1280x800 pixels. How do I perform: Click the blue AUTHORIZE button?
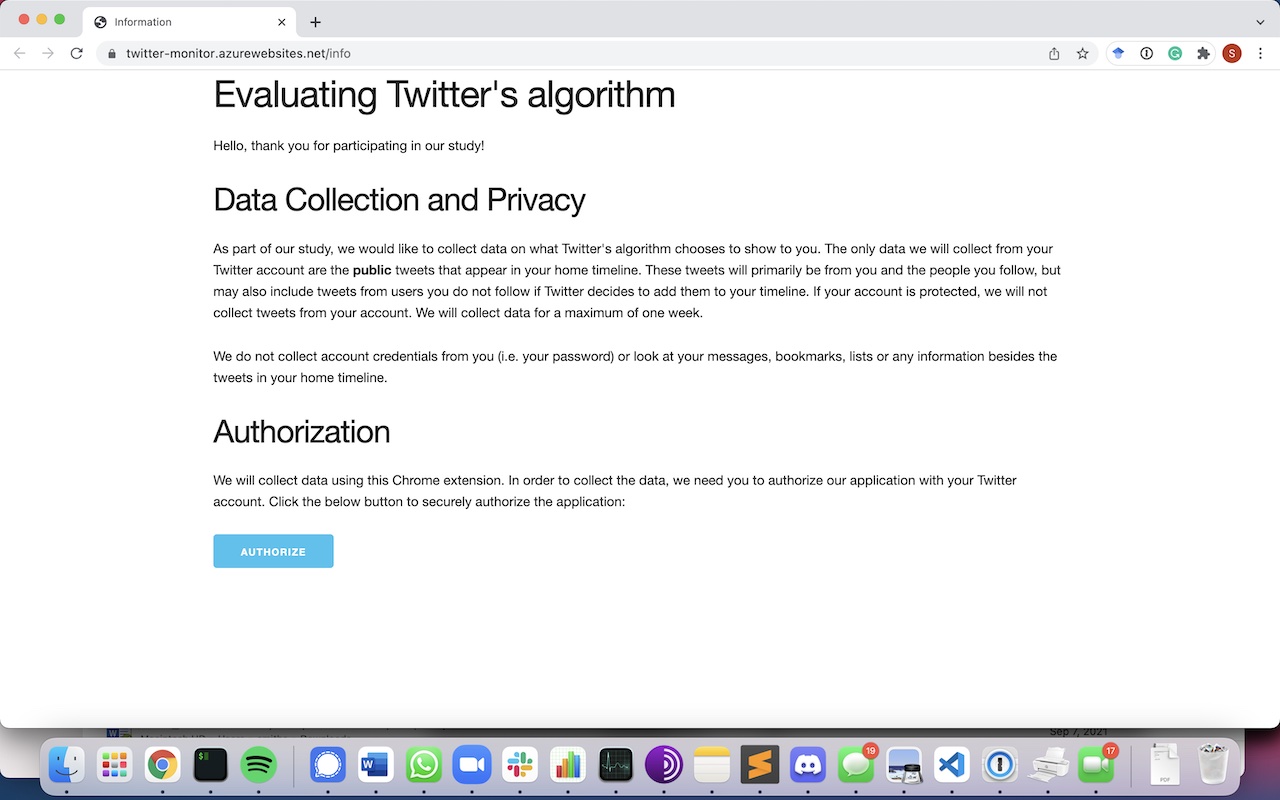[273, 551]
